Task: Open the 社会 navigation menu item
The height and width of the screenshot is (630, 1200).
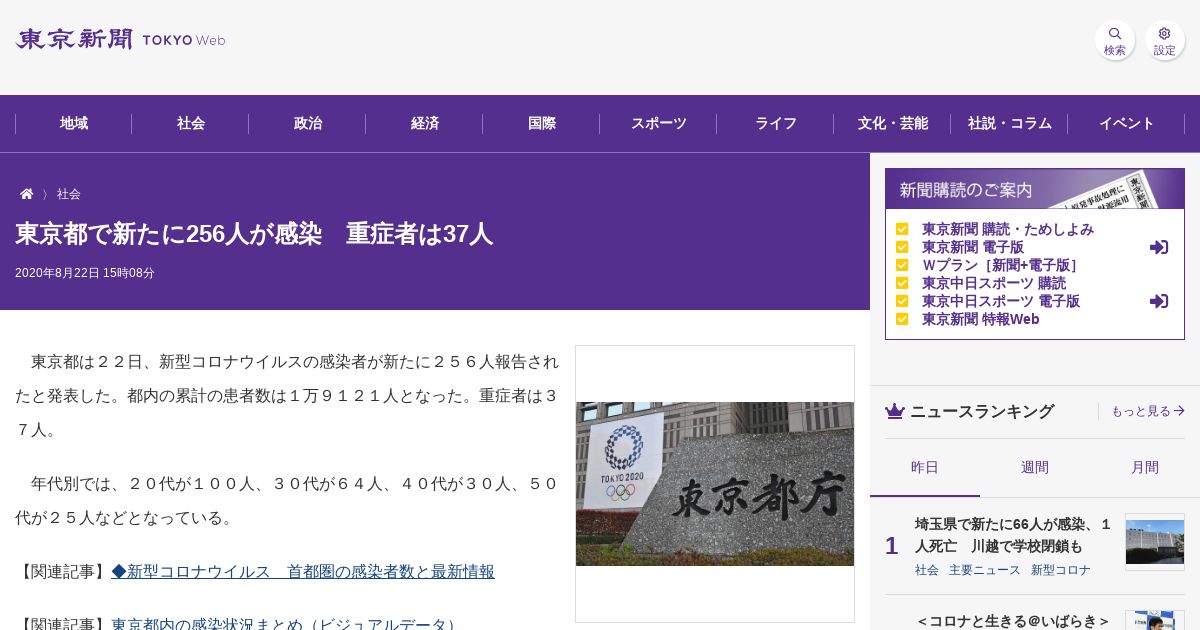Action: (x=191, y=123)
